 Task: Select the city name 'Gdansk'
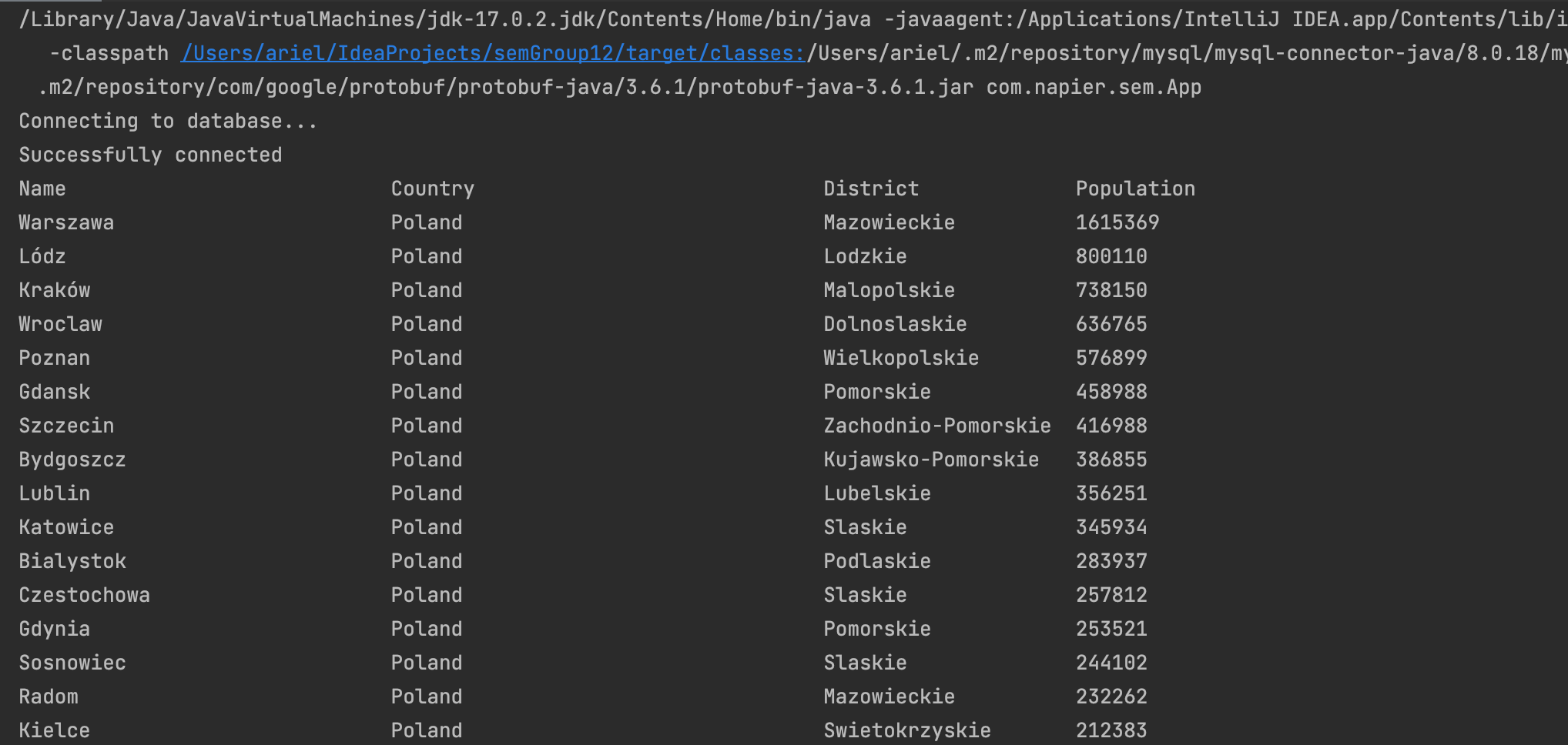pos(55,392)
